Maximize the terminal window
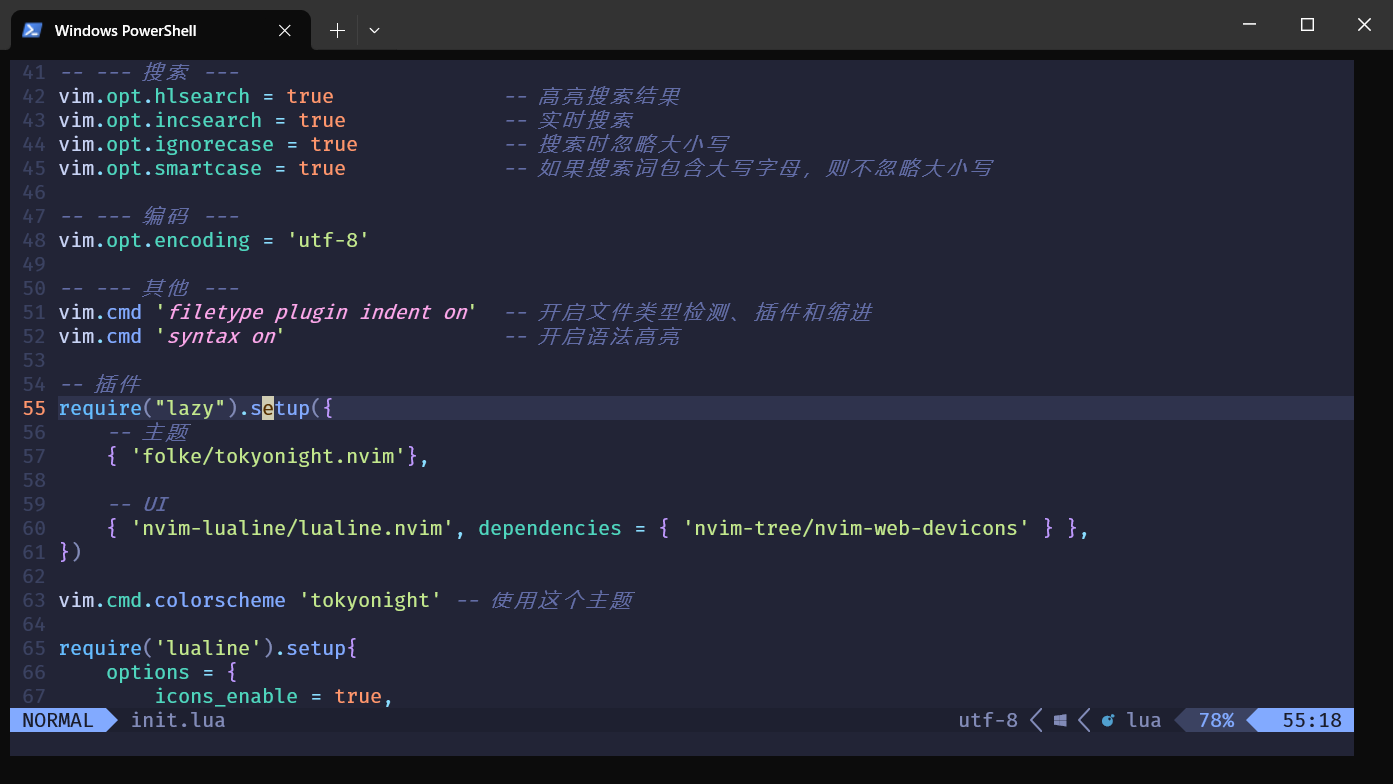Image resolution: width=1393 pixels, height=784 pixels. pyautogui.click(x=1307, y=25)
